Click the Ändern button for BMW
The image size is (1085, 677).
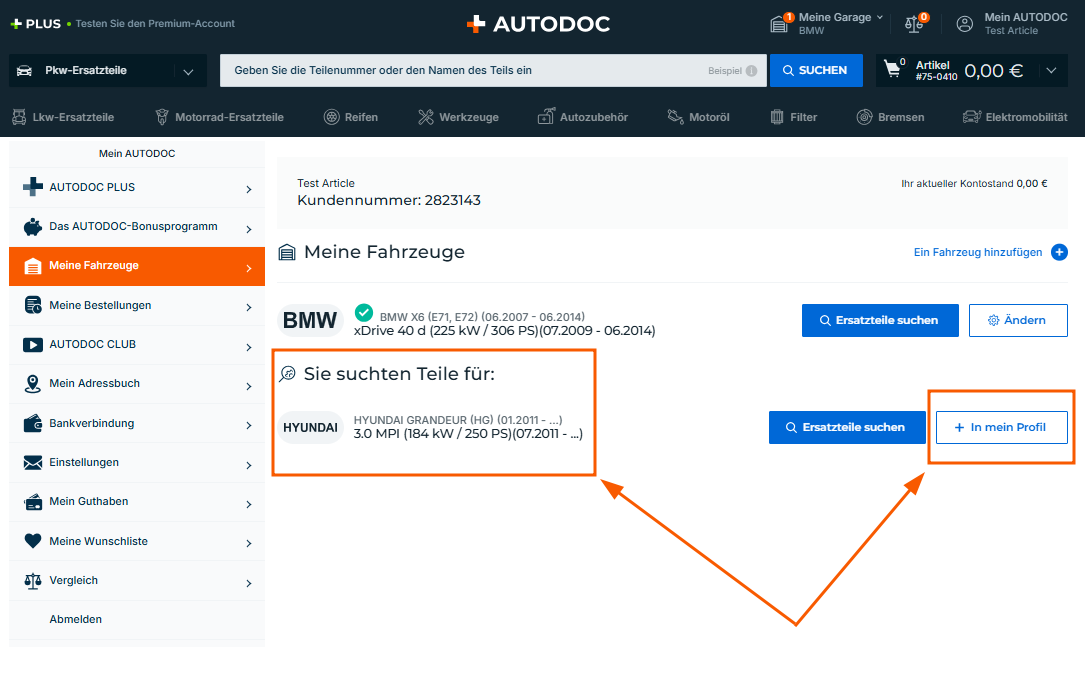click(x=1018, y=320)
